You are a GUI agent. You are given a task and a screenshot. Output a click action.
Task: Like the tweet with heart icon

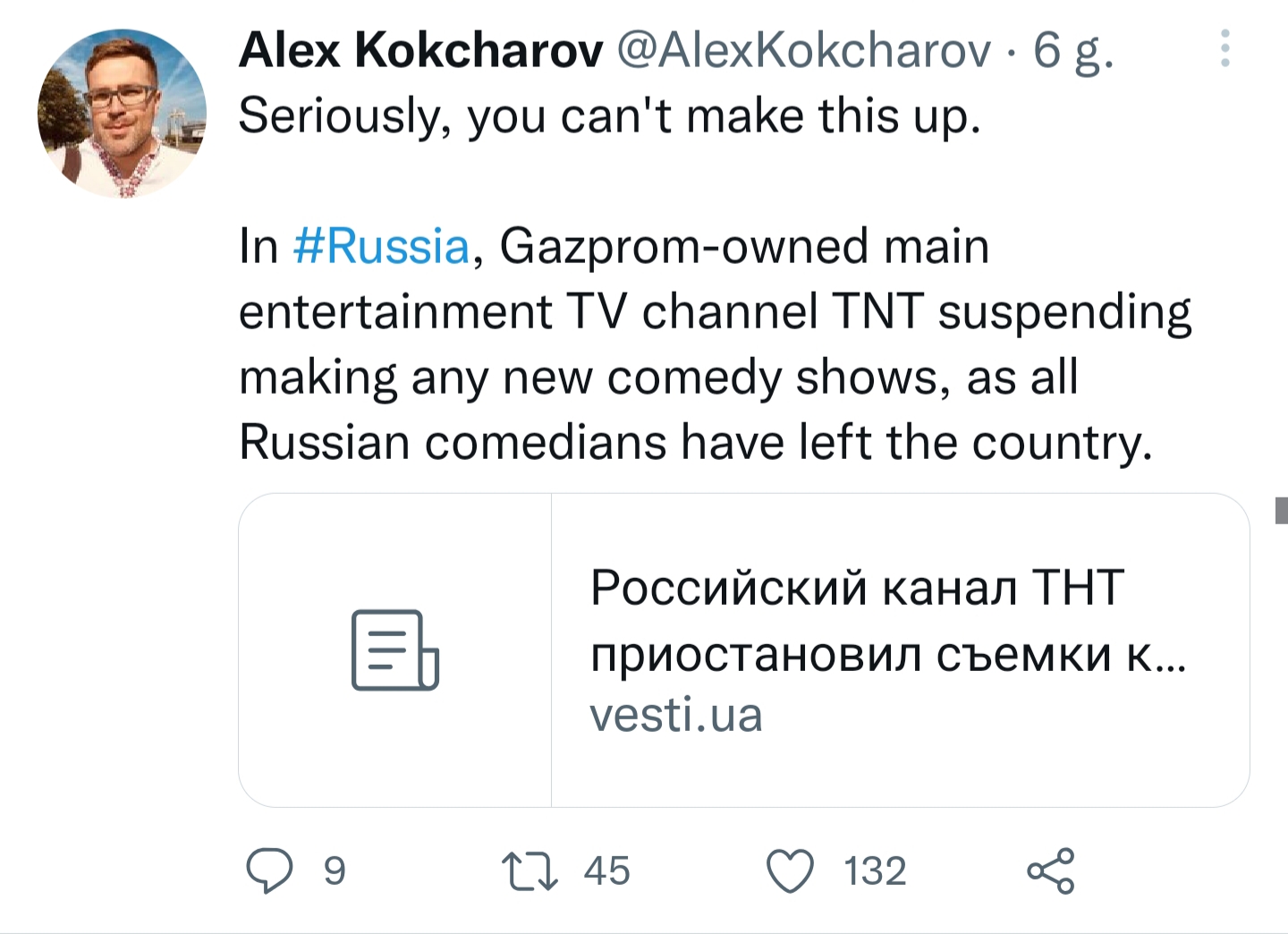coord(791,870)
